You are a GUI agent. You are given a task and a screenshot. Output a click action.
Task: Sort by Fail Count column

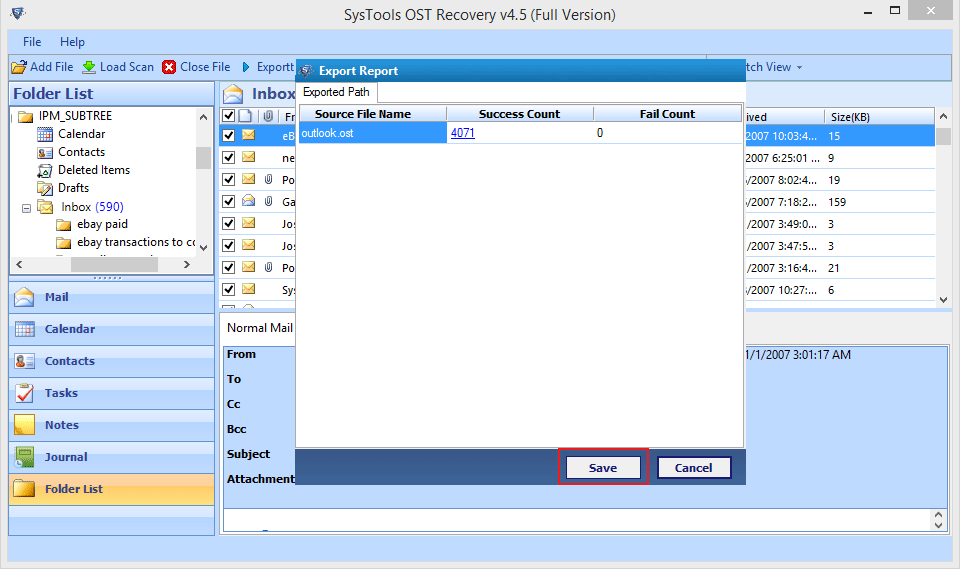click(x=667, y=114)
